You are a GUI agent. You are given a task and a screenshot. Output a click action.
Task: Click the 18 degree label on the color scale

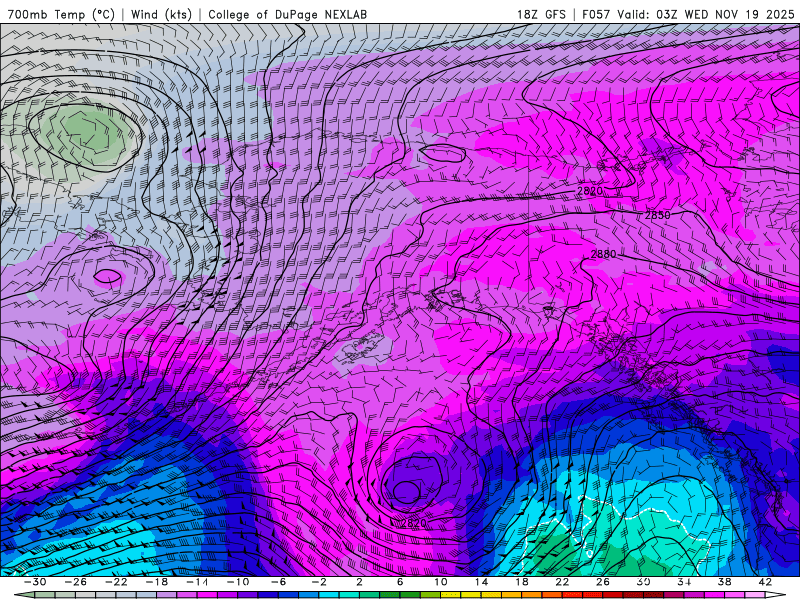pyautogui.click(x=521, y=582)
